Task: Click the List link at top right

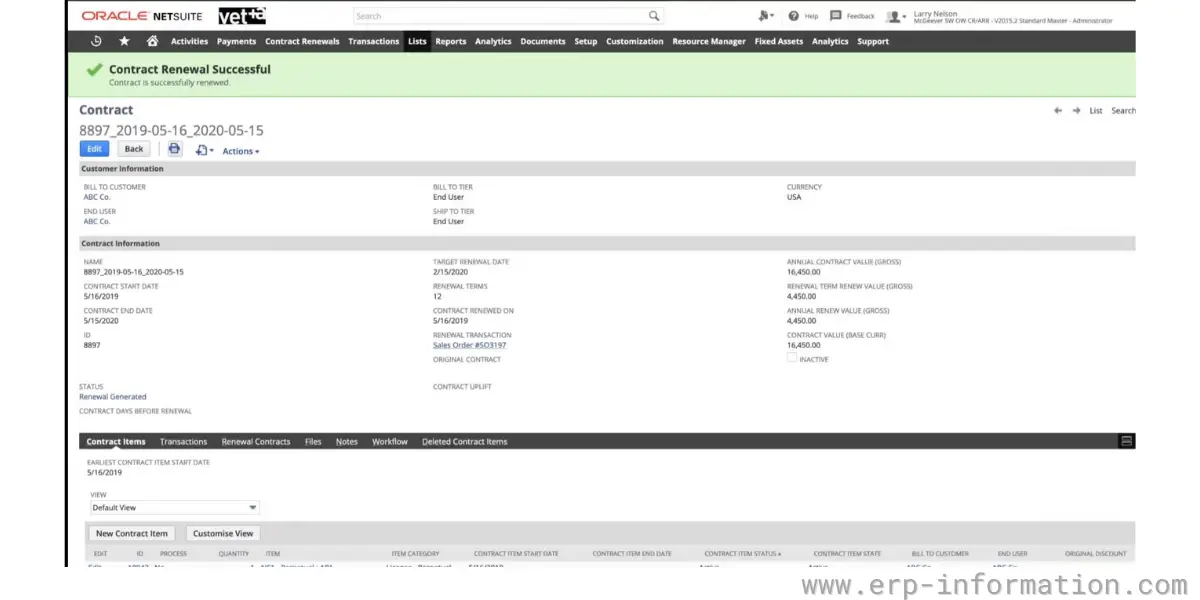Action: pyautogui.click(x=1096, y=111)
